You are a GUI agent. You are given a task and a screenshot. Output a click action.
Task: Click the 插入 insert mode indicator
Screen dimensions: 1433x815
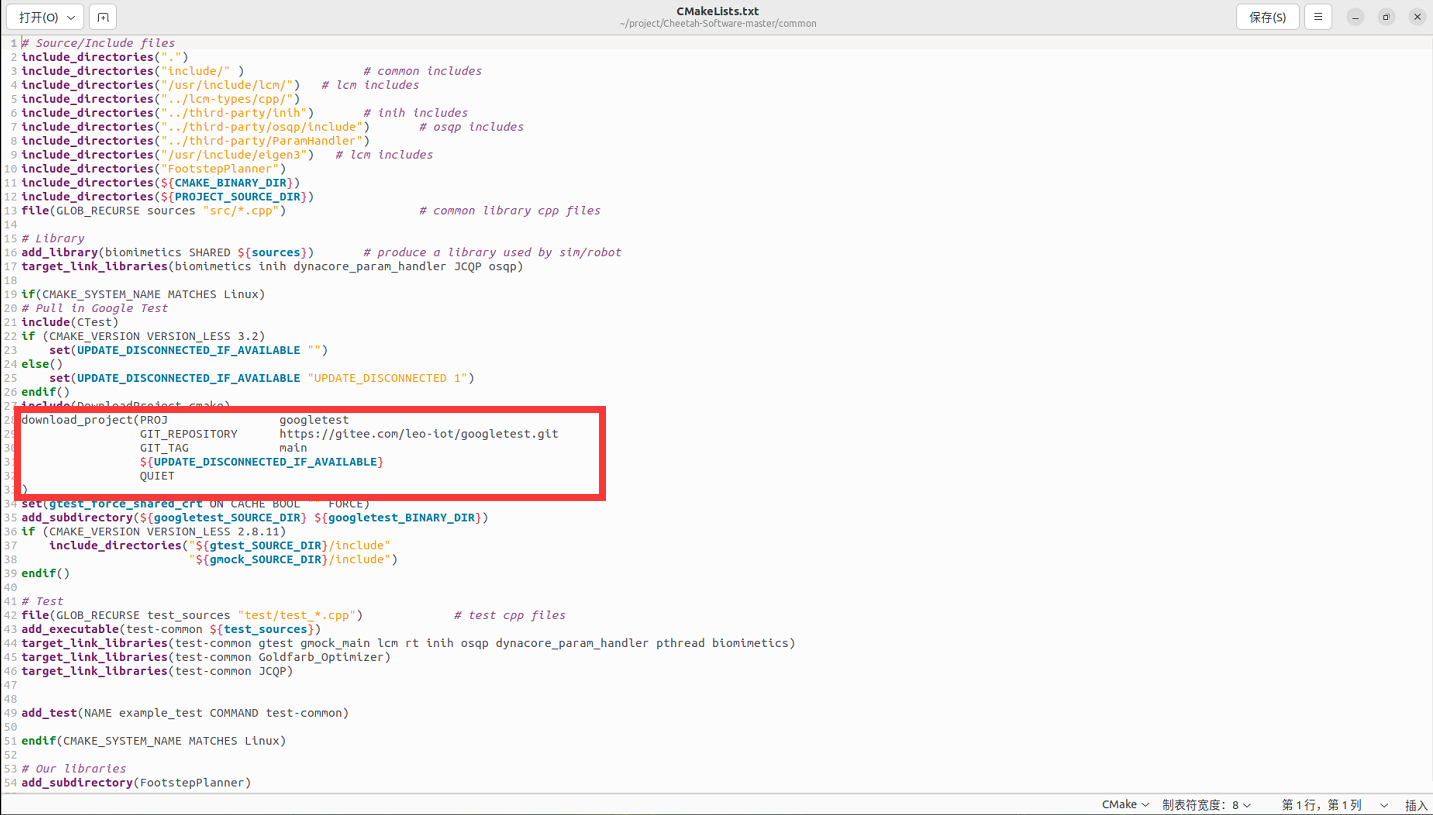(1416, 805)
